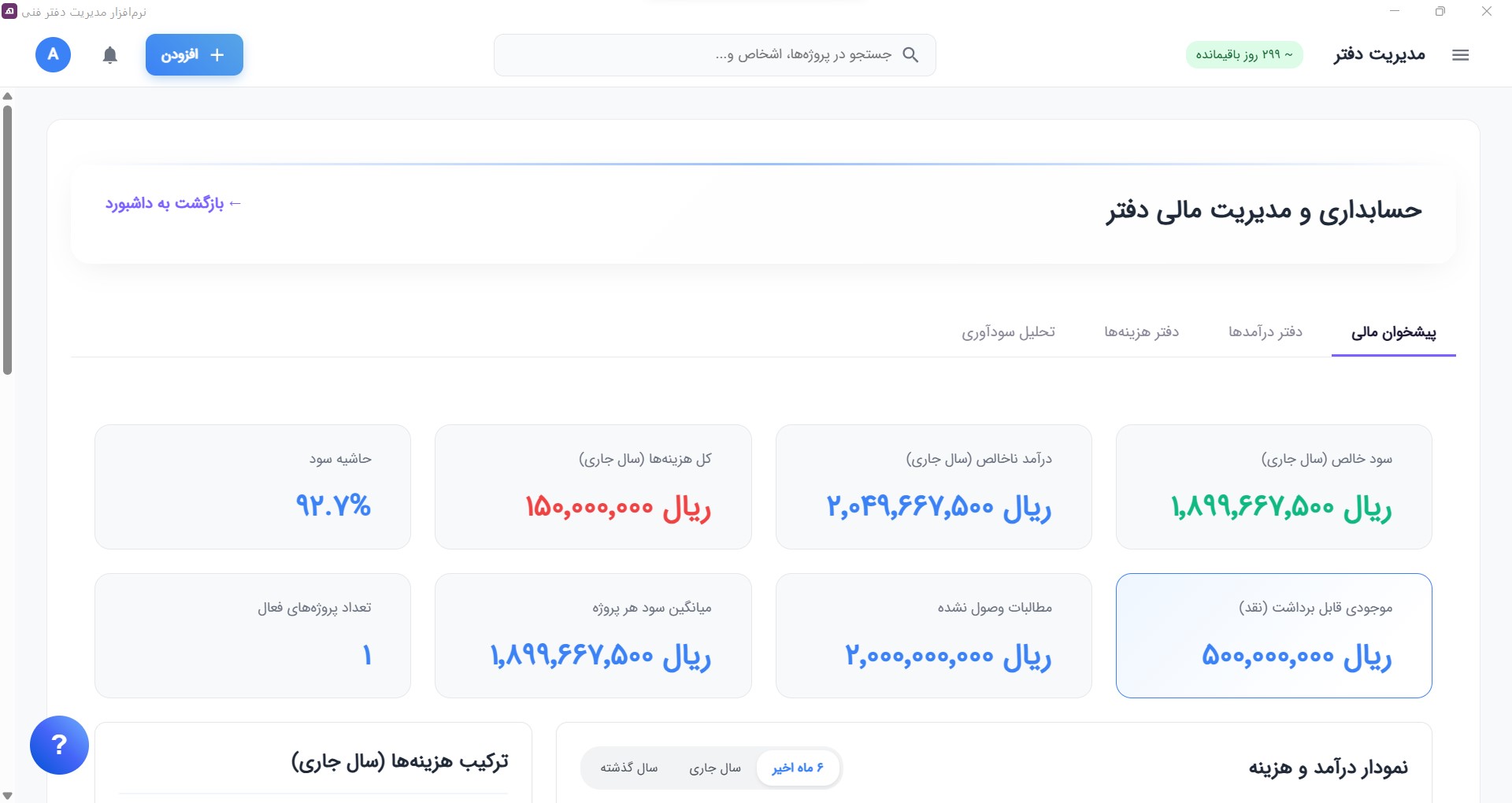
Task: Enable the ۶ ماه اخیر view
Action: point(799,768)
